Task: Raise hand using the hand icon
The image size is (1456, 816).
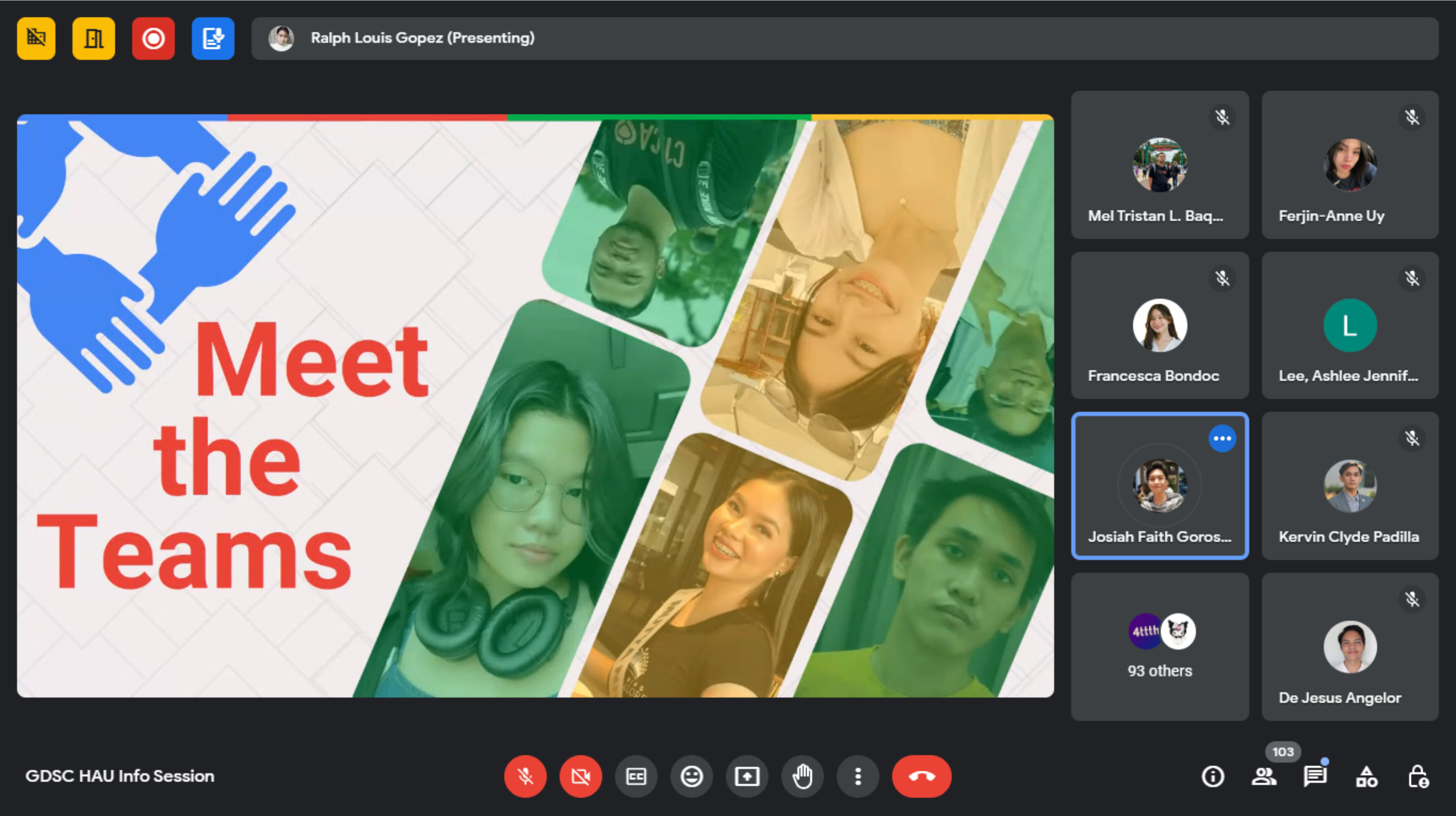Action: 802,776
